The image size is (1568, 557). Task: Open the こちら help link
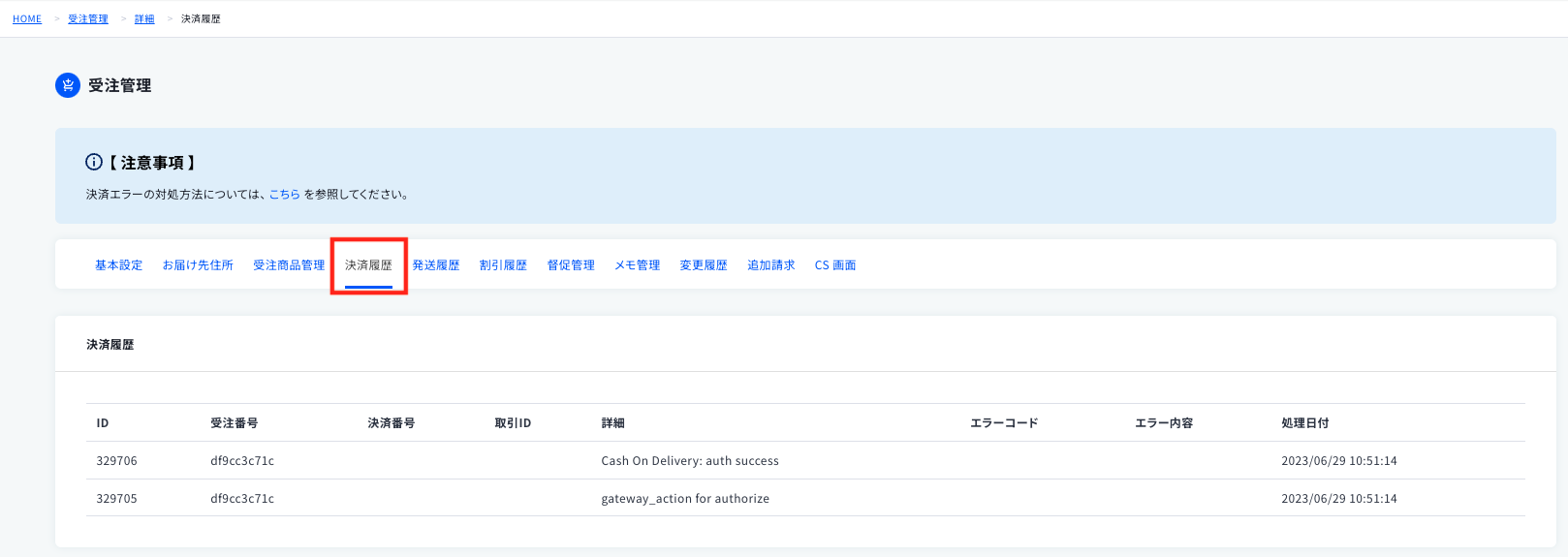coord(285,195)
